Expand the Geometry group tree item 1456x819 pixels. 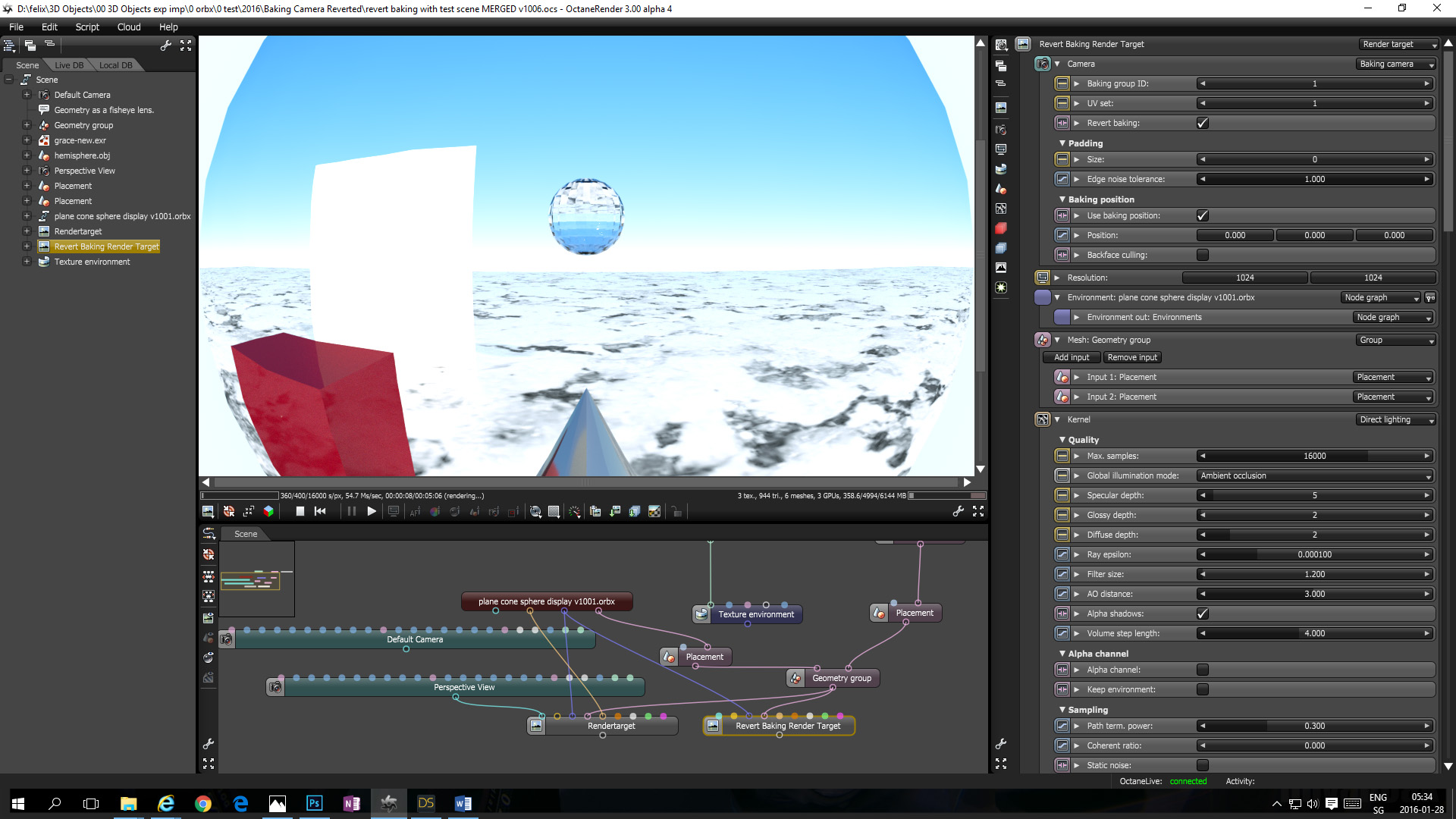(x=27, y=125)
